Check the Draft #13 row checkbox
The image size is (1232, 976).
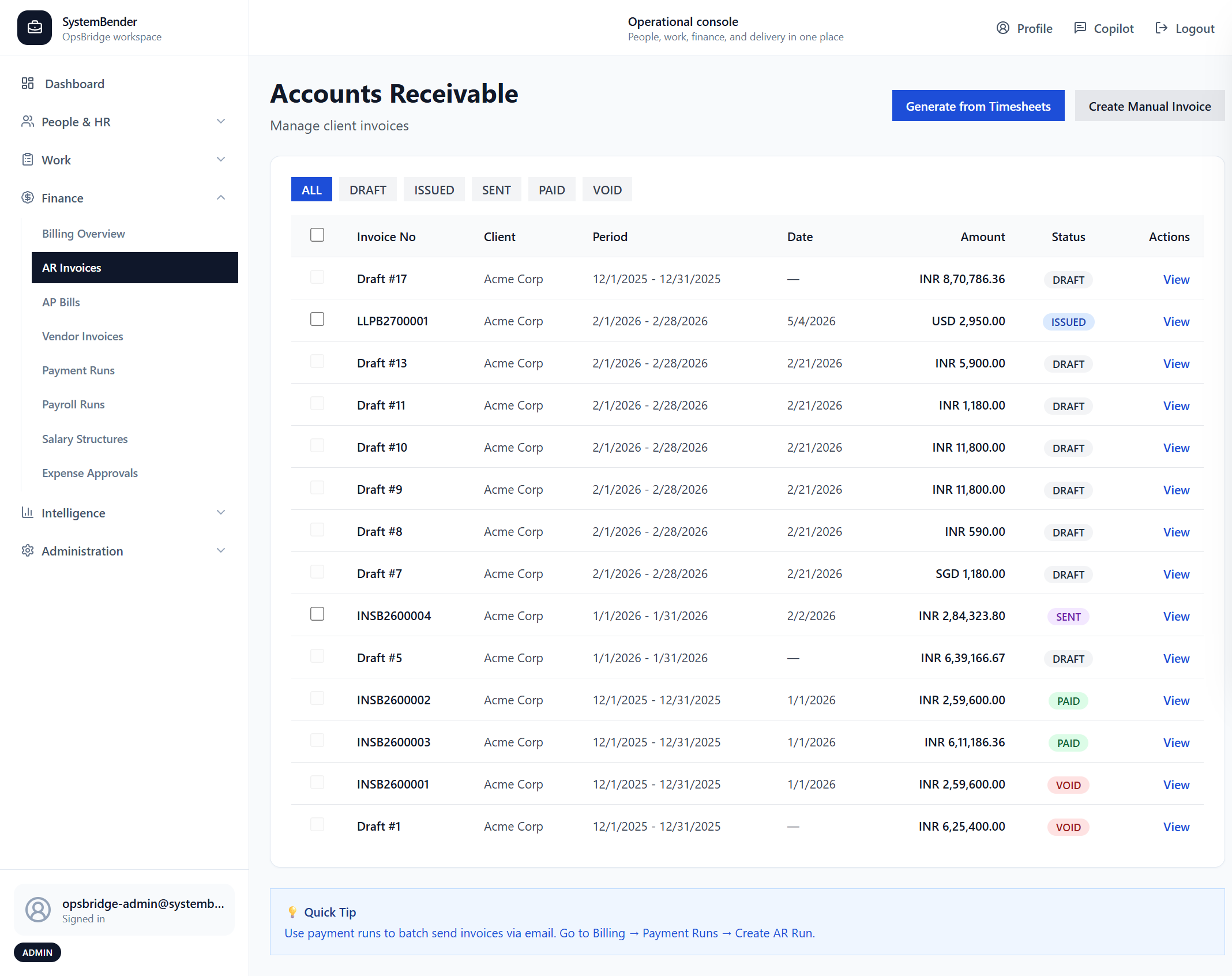(x=317, y=361)
